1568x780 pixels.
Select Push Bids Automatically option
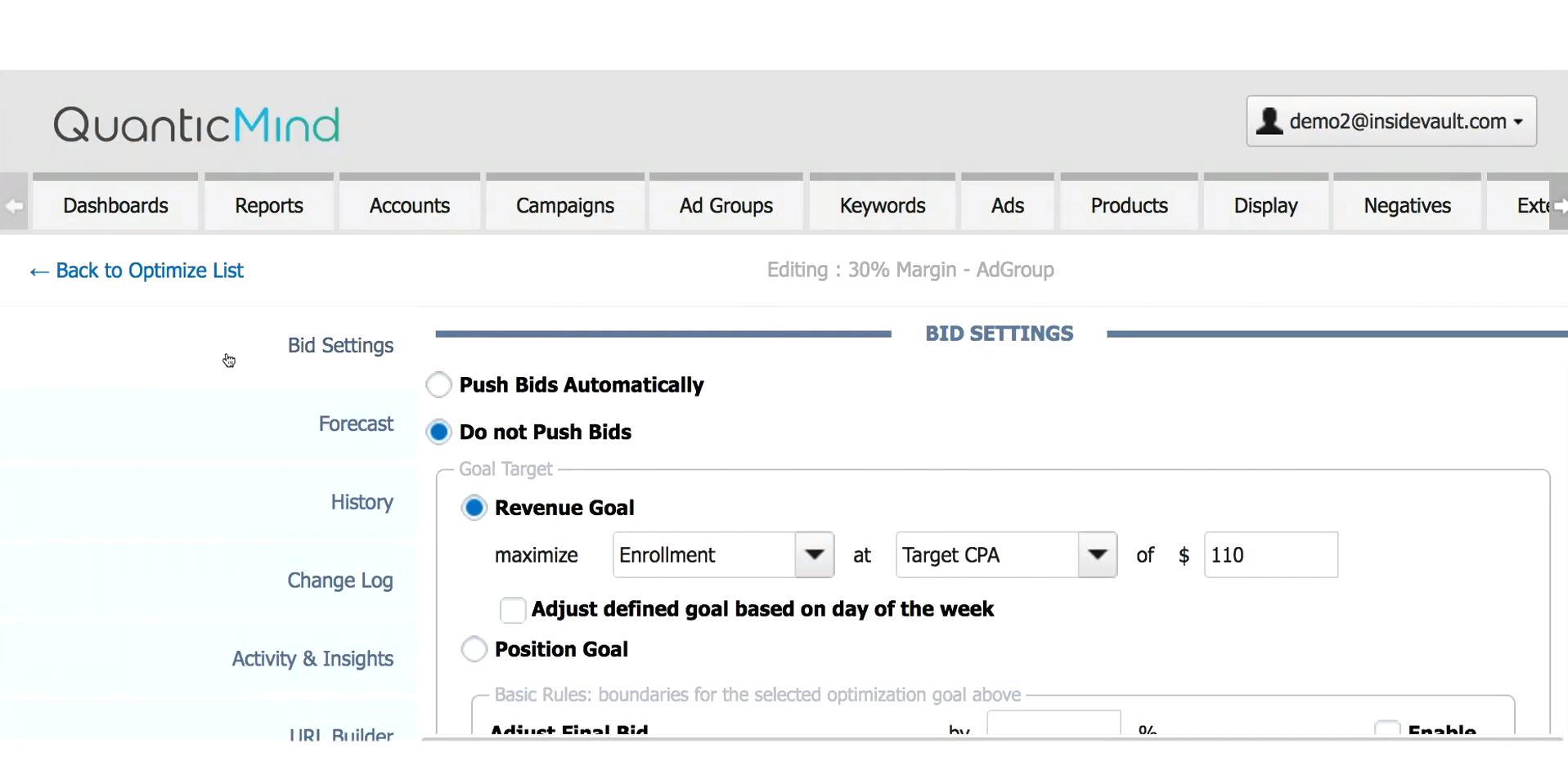439,385
